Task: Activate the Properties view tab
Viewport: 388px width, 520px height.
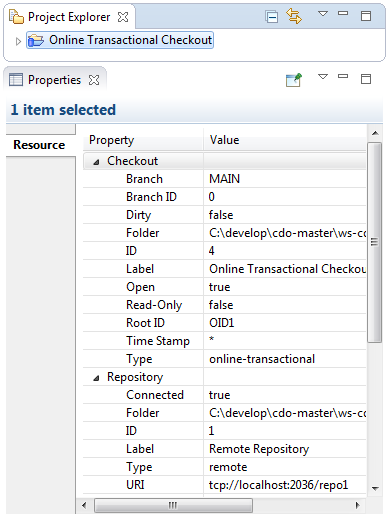Action: [54, 80]
